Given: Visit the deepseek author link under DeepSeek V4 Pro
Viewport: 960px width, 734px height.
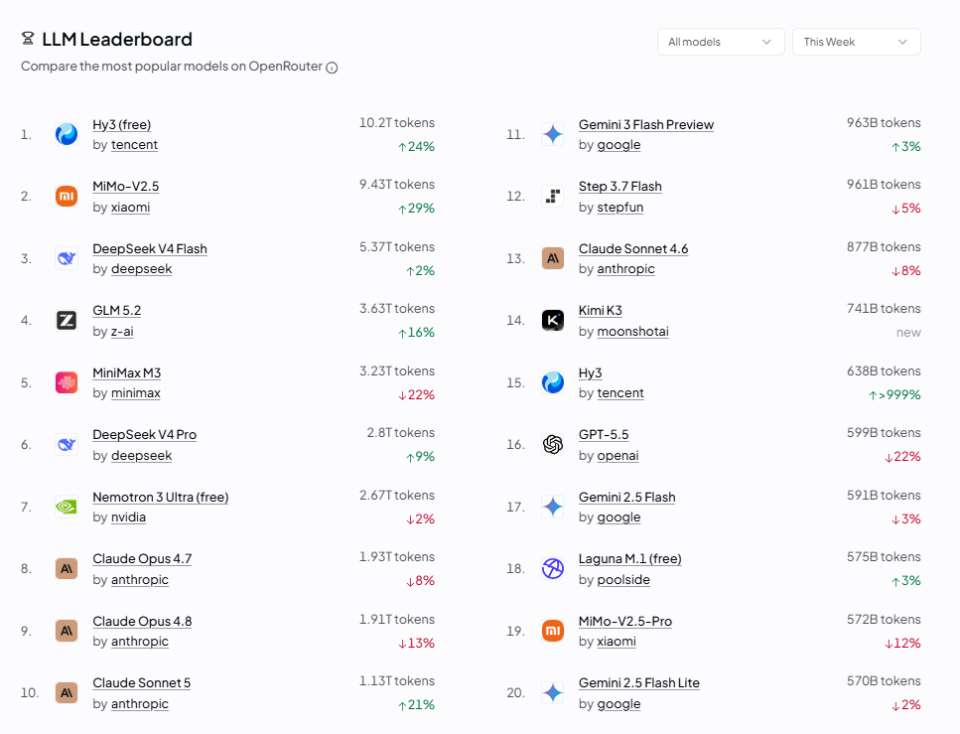Looking at the screenshot, I should point(141,455).
